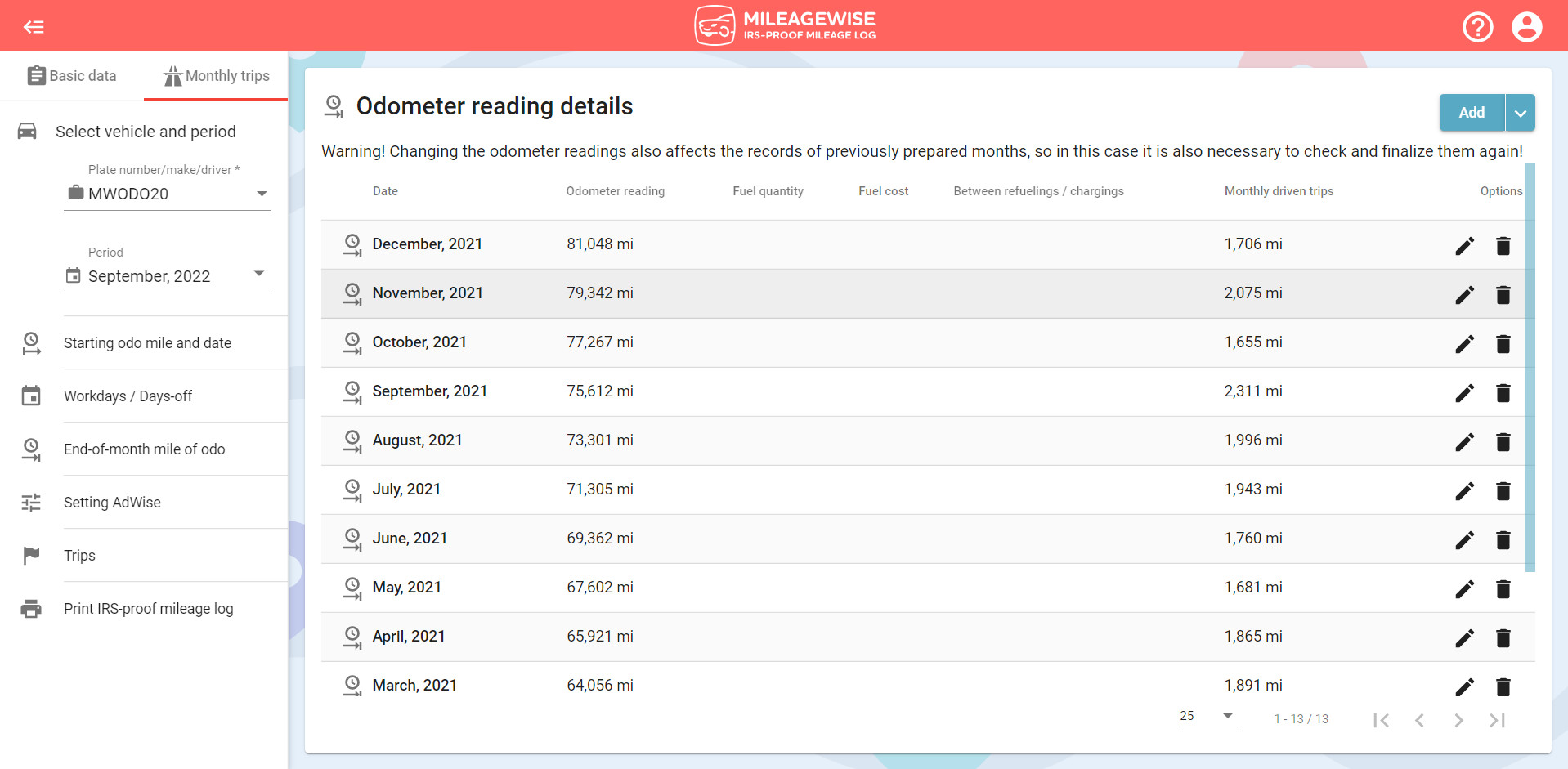Select the 1,891 mi monthly trips value

[x=1252, y=686]
